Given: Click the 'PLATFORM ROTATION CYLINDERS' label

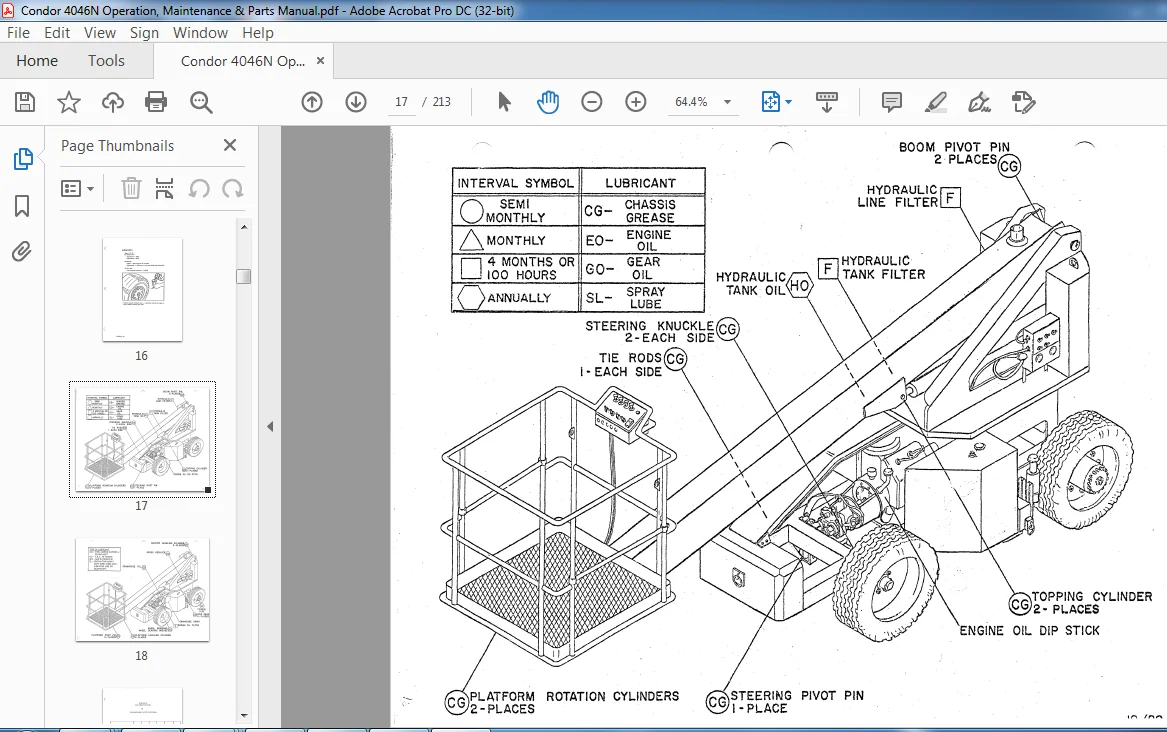Looking at the screenshot, I should [574, 696].
